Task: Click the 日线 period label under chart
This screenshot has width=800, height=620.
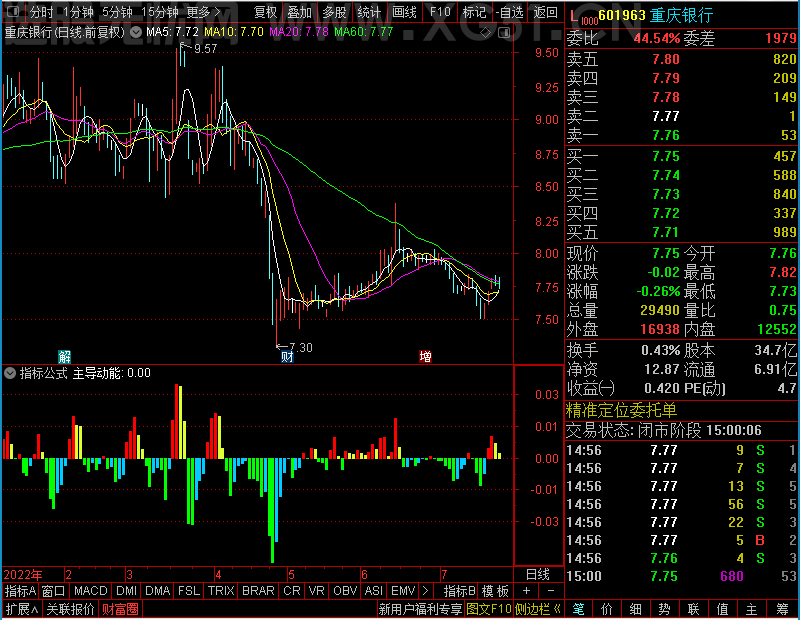Action: click(x=538, y=575)
